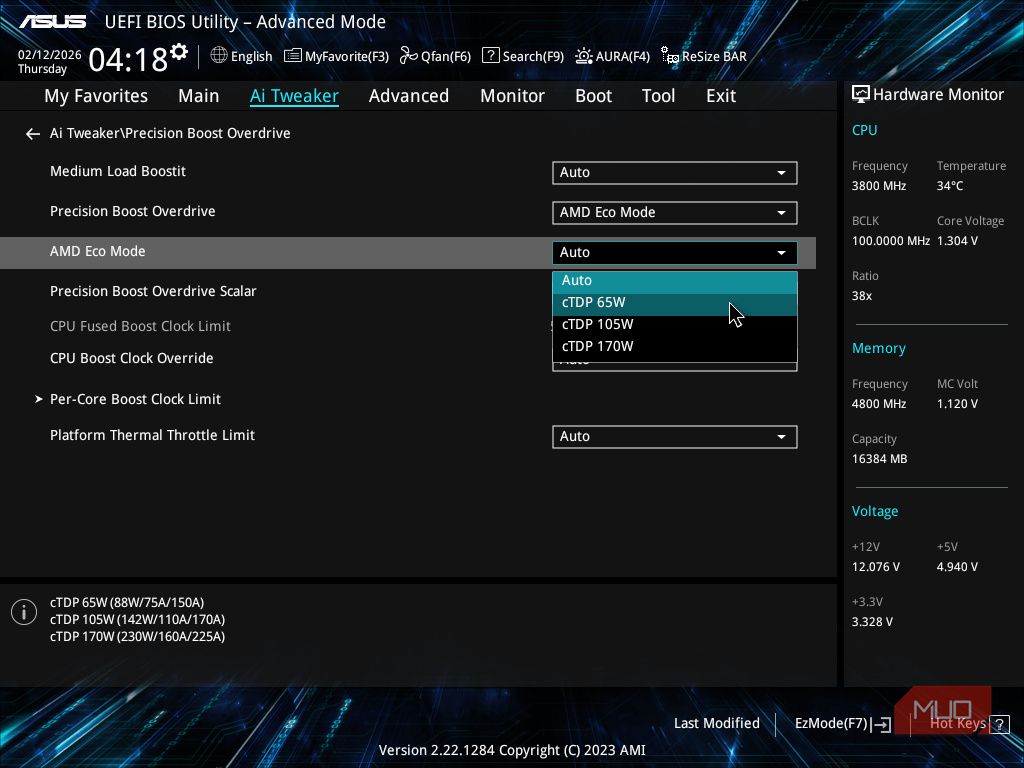
Task: Open Precision Boost Overdrive dropdown
Action: [x=675, y=212]
